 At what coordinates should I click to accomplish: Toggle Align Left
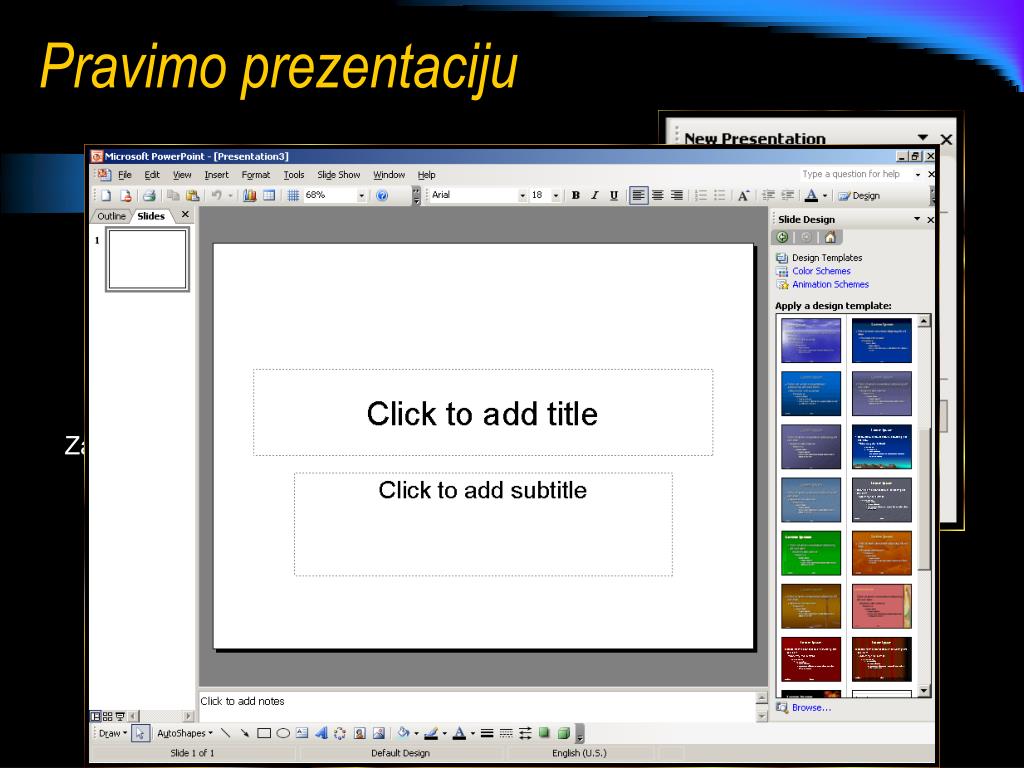click(x=639, y=195)
